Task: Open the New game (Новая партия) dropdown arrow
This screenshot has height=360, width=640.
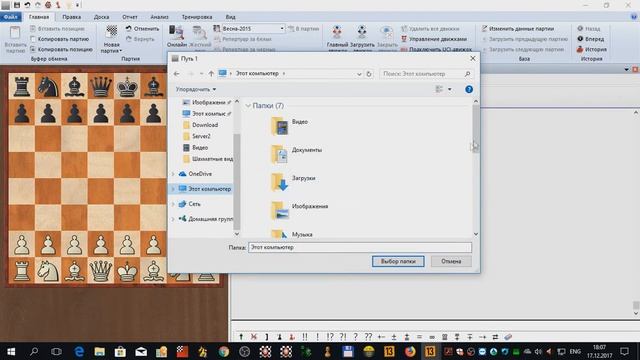Action: pyautogui.click(x=121, y=51)
